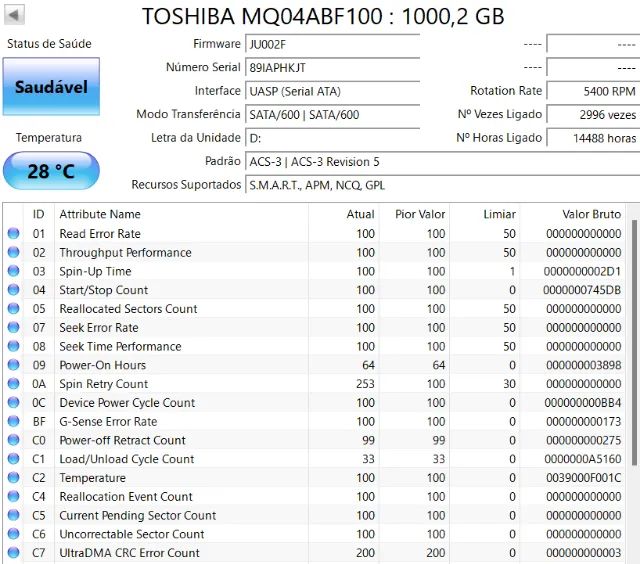Click the status icon for Power-On Hours
The height and width of the screenshot is (564, 640).
(13, 365)
